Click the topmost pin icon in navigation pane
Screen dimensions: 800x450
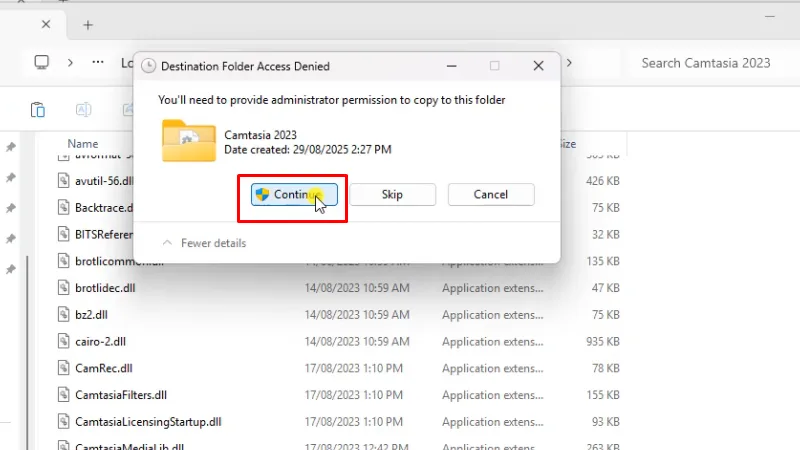(10, 147)
